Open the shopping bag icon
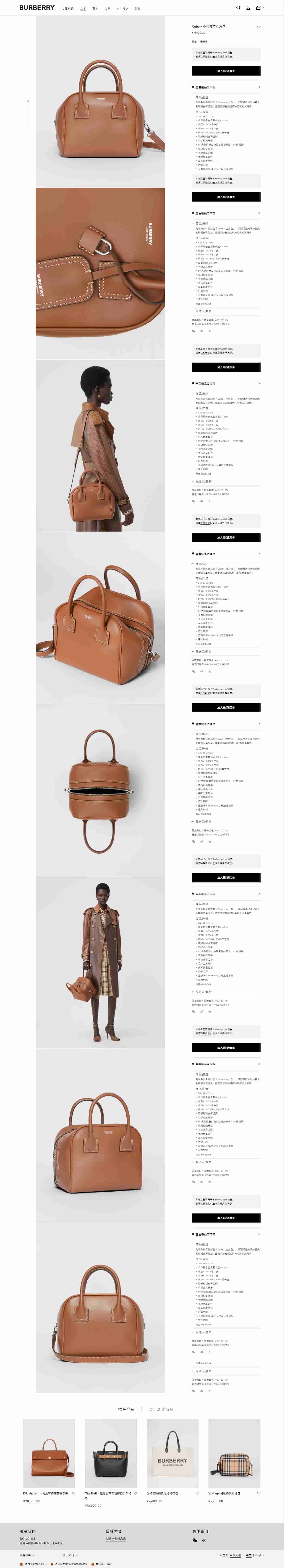This screenshot has width=284, height=1568. point(258,8)
